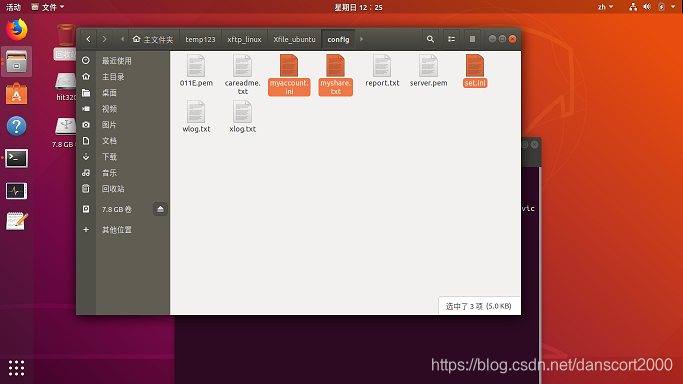
Task: Open 主目录 in the sidebar
Action: click(123, 77)
